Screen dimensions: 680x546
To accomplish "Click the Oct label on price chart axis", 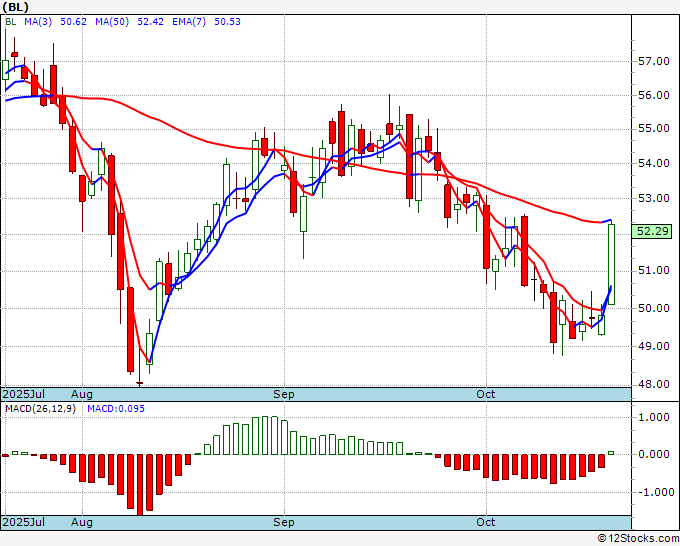I will (x=486, y=394).
